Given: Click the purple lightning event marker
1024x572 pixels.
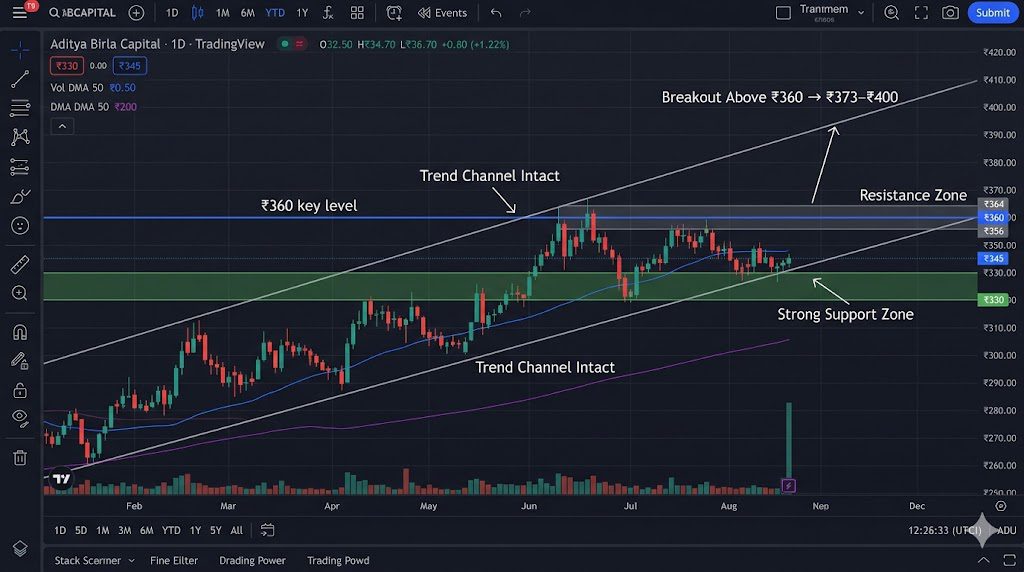Looking at the screenshot, I should (x=788, y=485).
